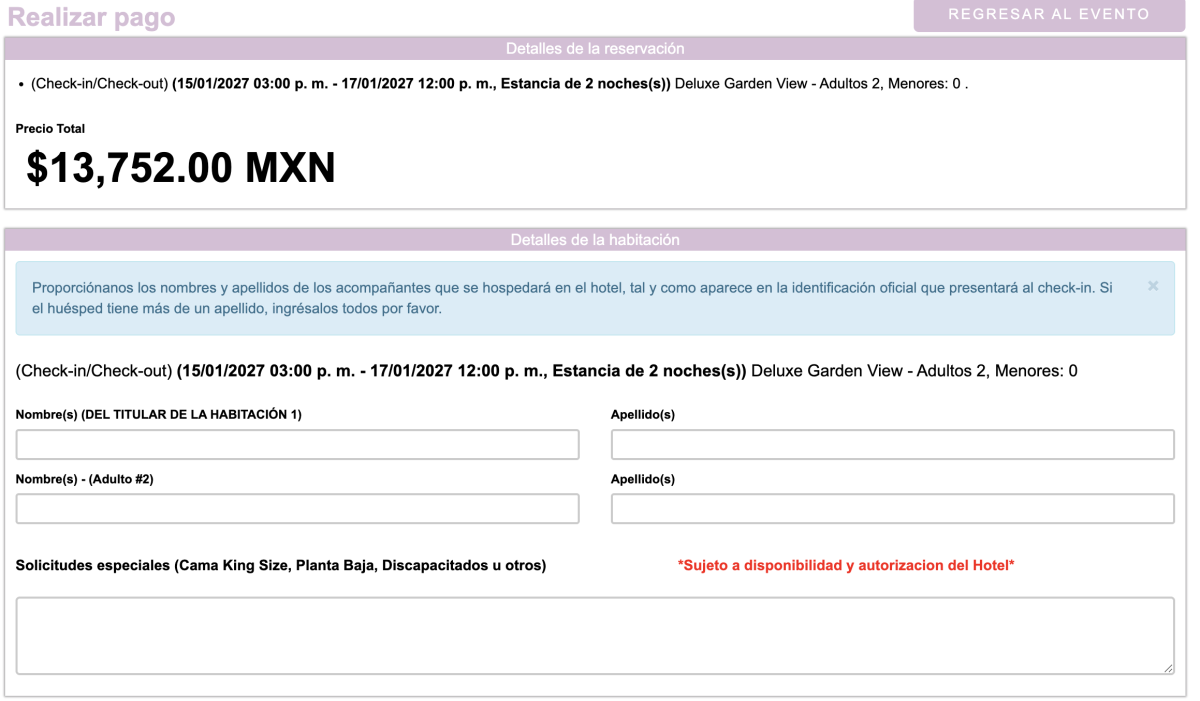Click the Detalles de la reservación header
Screen dimensions: 1200x701
[595, 48]
